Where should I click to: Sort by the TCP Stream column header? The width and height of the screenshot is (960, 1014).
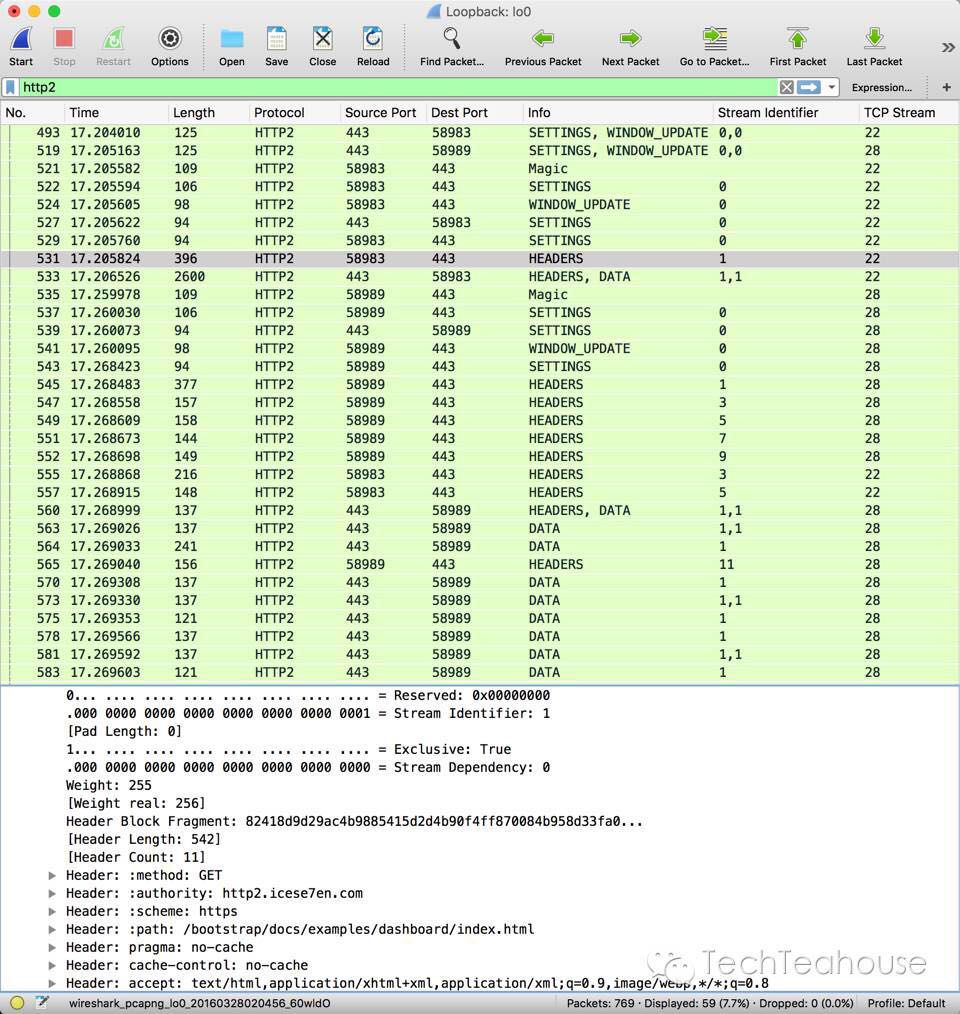pyautogui.click(x=899, y=112)
